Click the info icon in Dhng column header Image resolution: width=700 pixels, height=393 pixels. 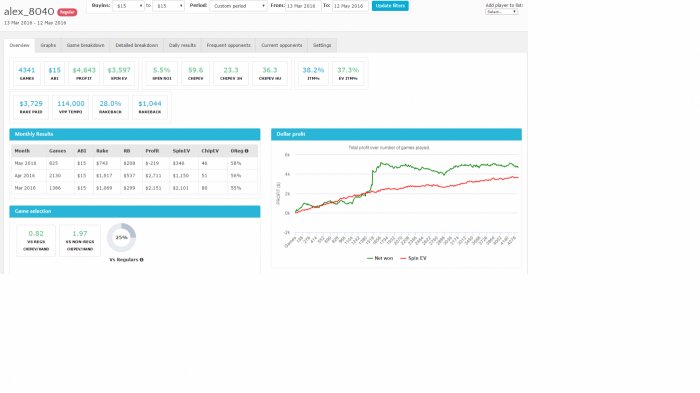tap(246, 151)
